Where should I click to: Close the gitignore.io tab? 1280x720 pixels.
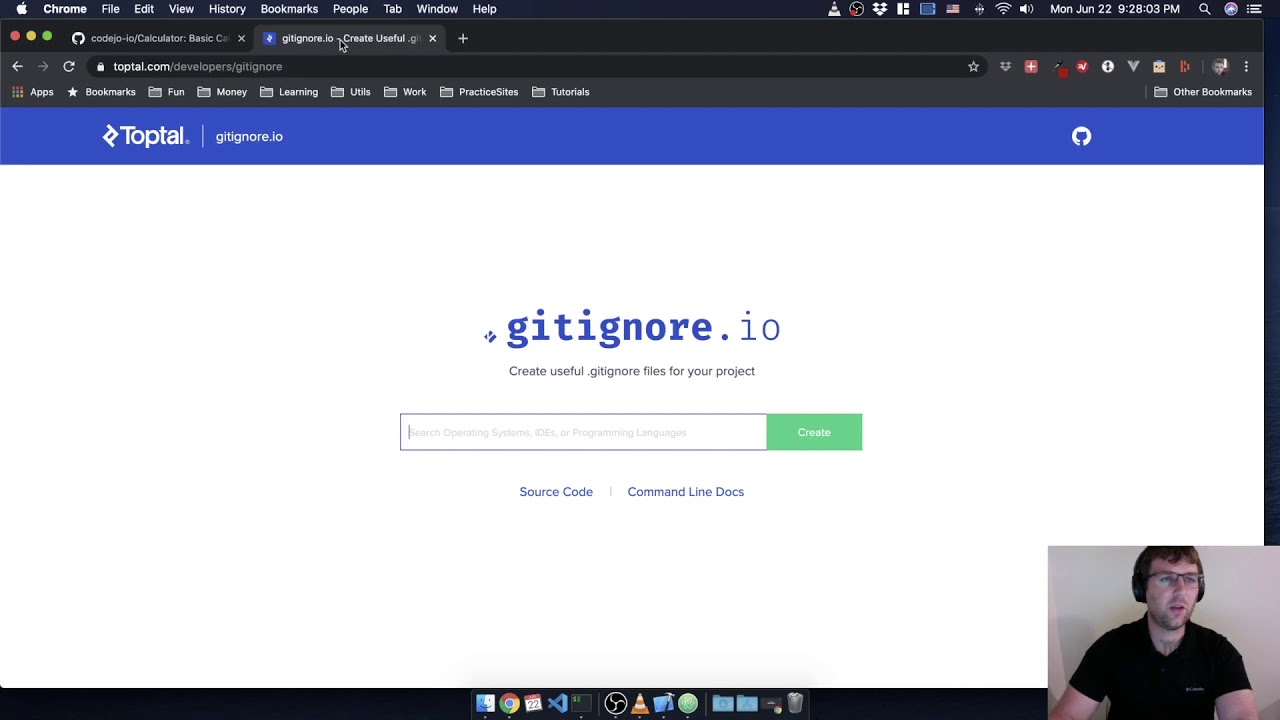[432, 38]
